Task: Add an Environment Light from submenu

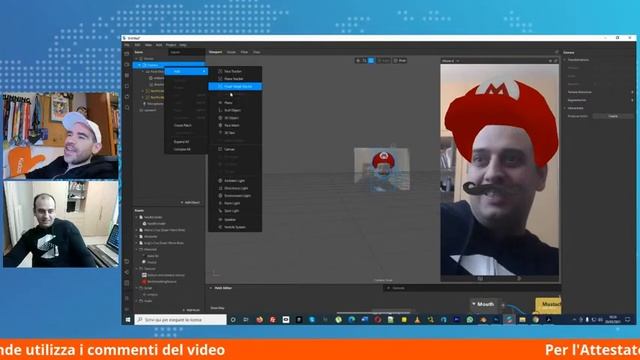Action: (x=235, y=196)
